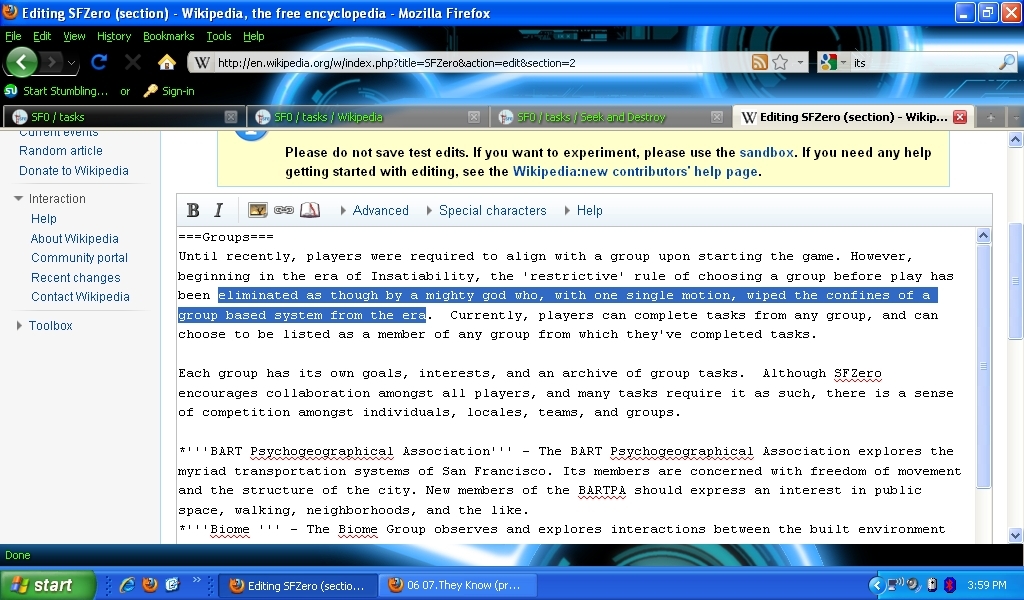1024x600 pixels.
Task: Follow the sandbox link in notice
Action: [x=767, y=152]
